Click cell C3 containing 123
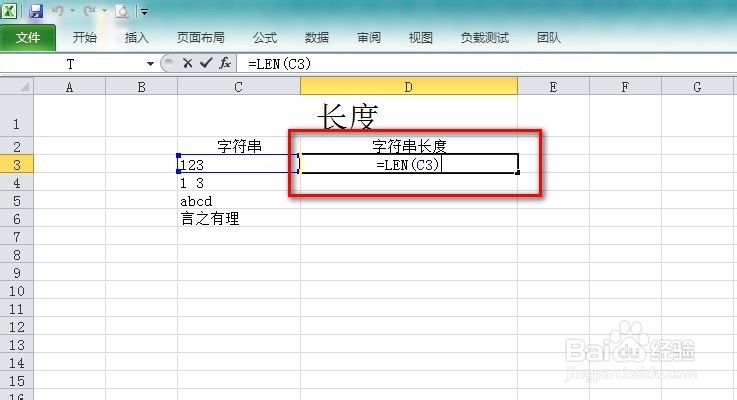Screen dimensions: 737x400 (239, 164)
